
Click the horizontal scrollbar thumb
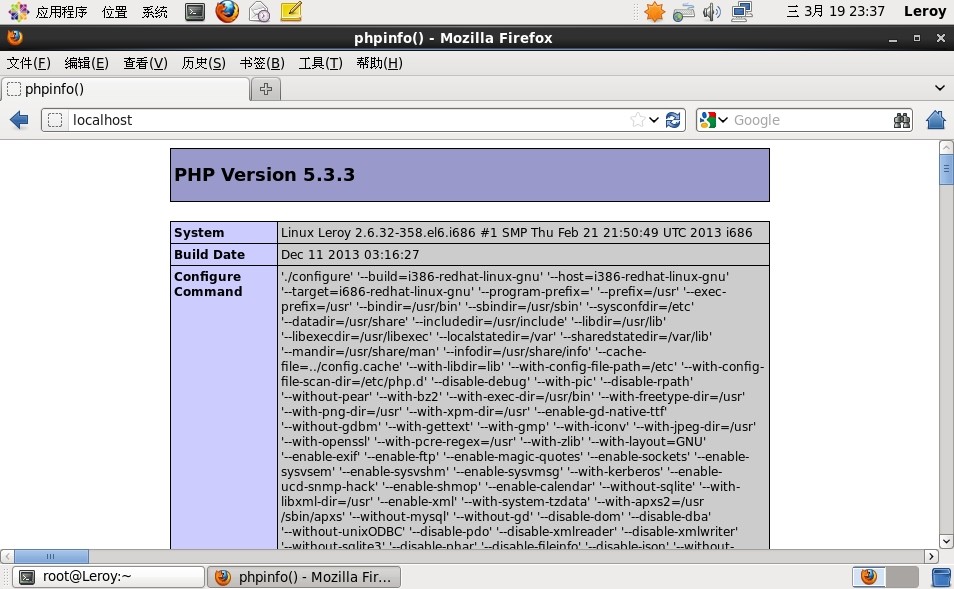pyautogui.click(x=51, y=556)
